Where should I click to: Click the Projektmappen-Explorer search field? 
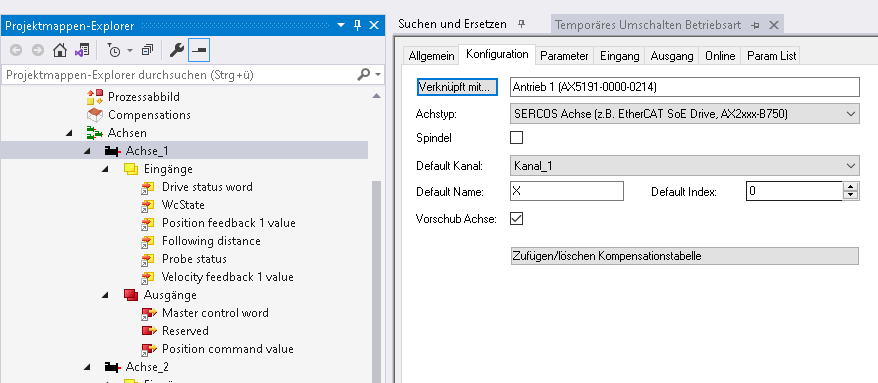179,74
